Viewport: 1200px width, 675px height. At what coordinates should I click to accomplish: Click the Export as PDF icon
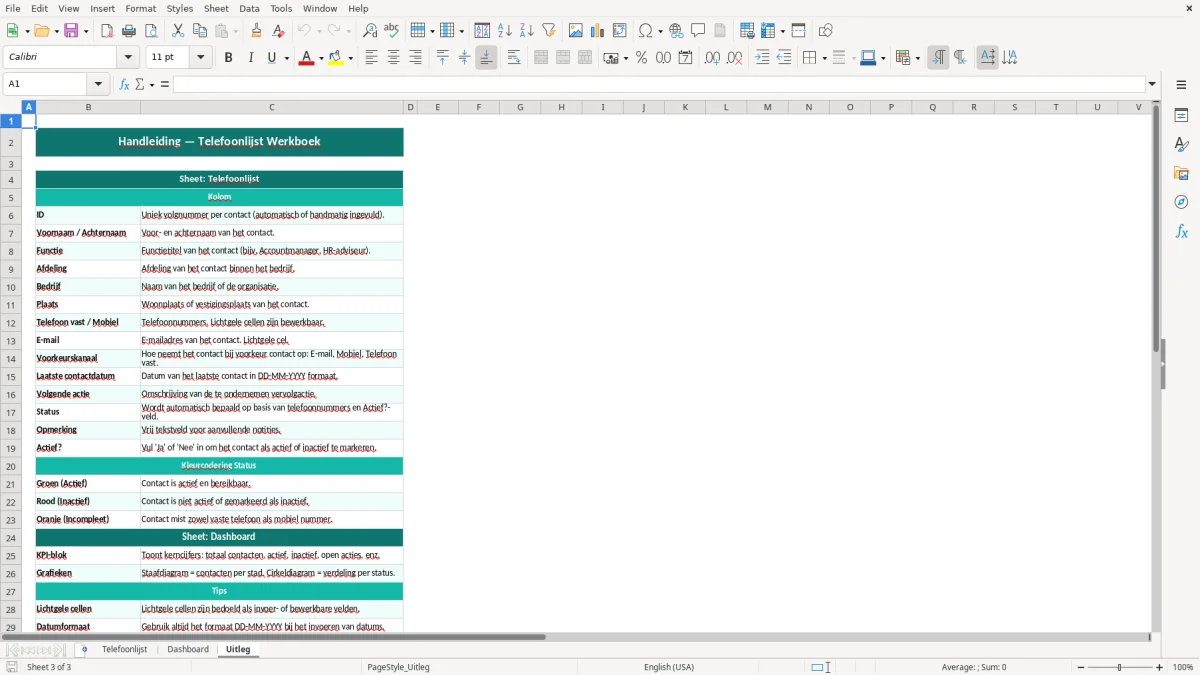(107, 31)
